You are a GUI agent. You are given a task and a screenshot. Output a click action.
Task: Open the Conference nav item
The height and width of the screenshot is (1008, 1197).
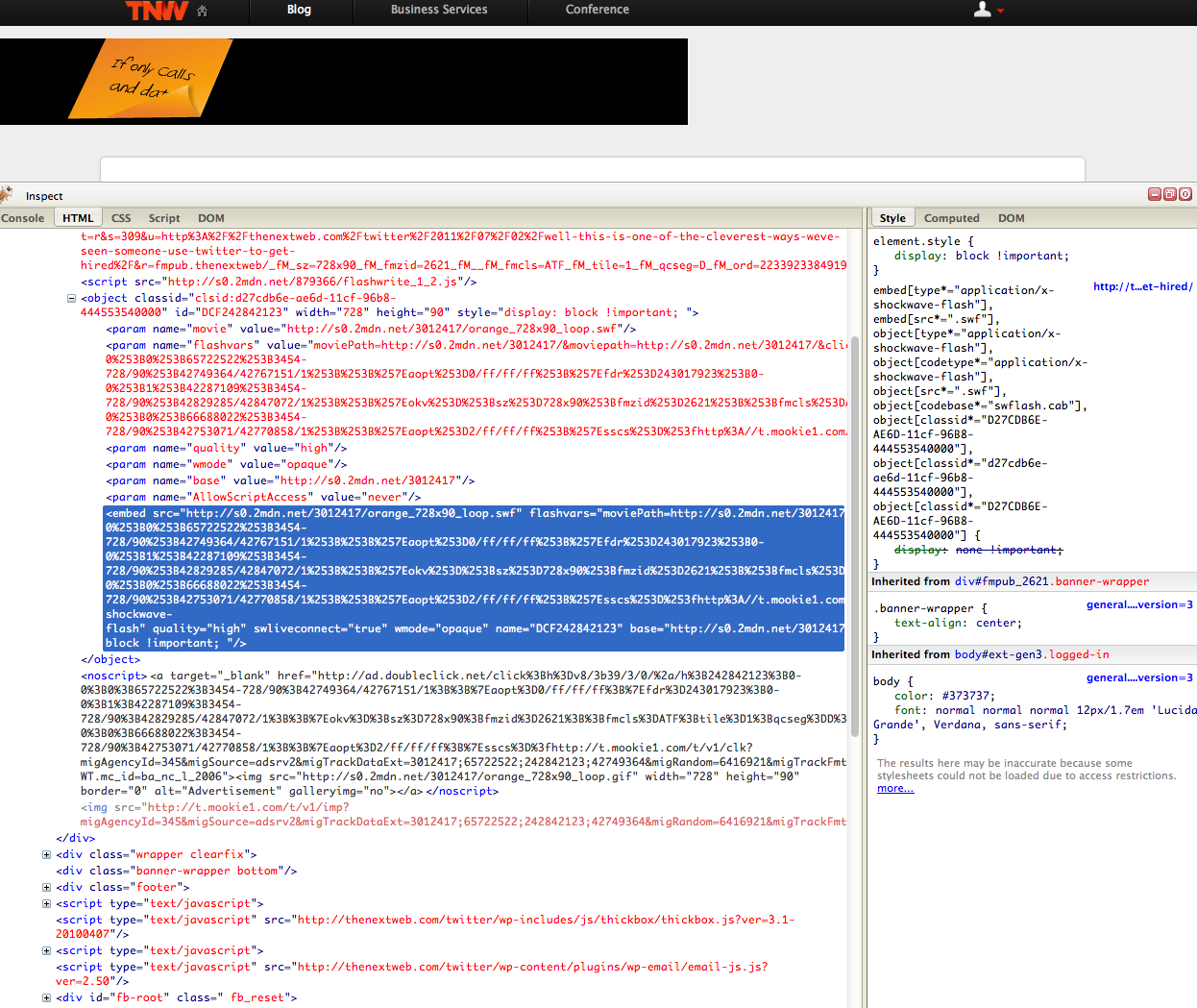coord(598,10)
